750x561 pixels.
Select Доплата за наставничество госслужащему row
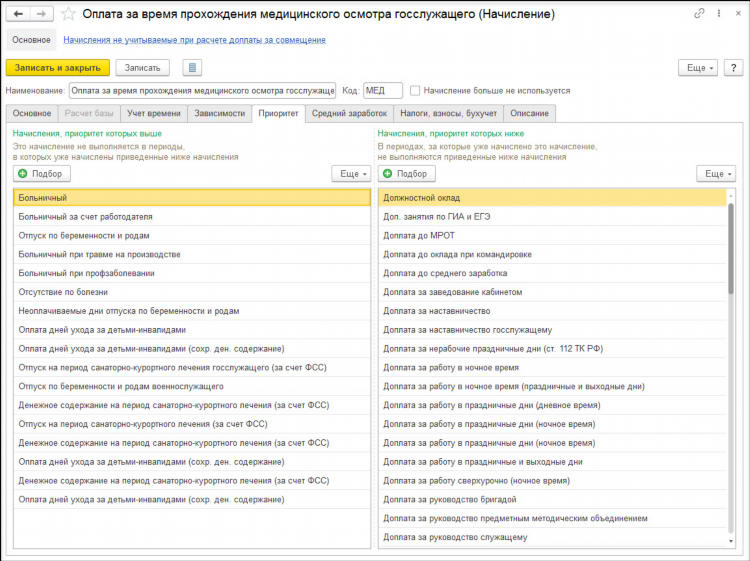tap(552, 330)
